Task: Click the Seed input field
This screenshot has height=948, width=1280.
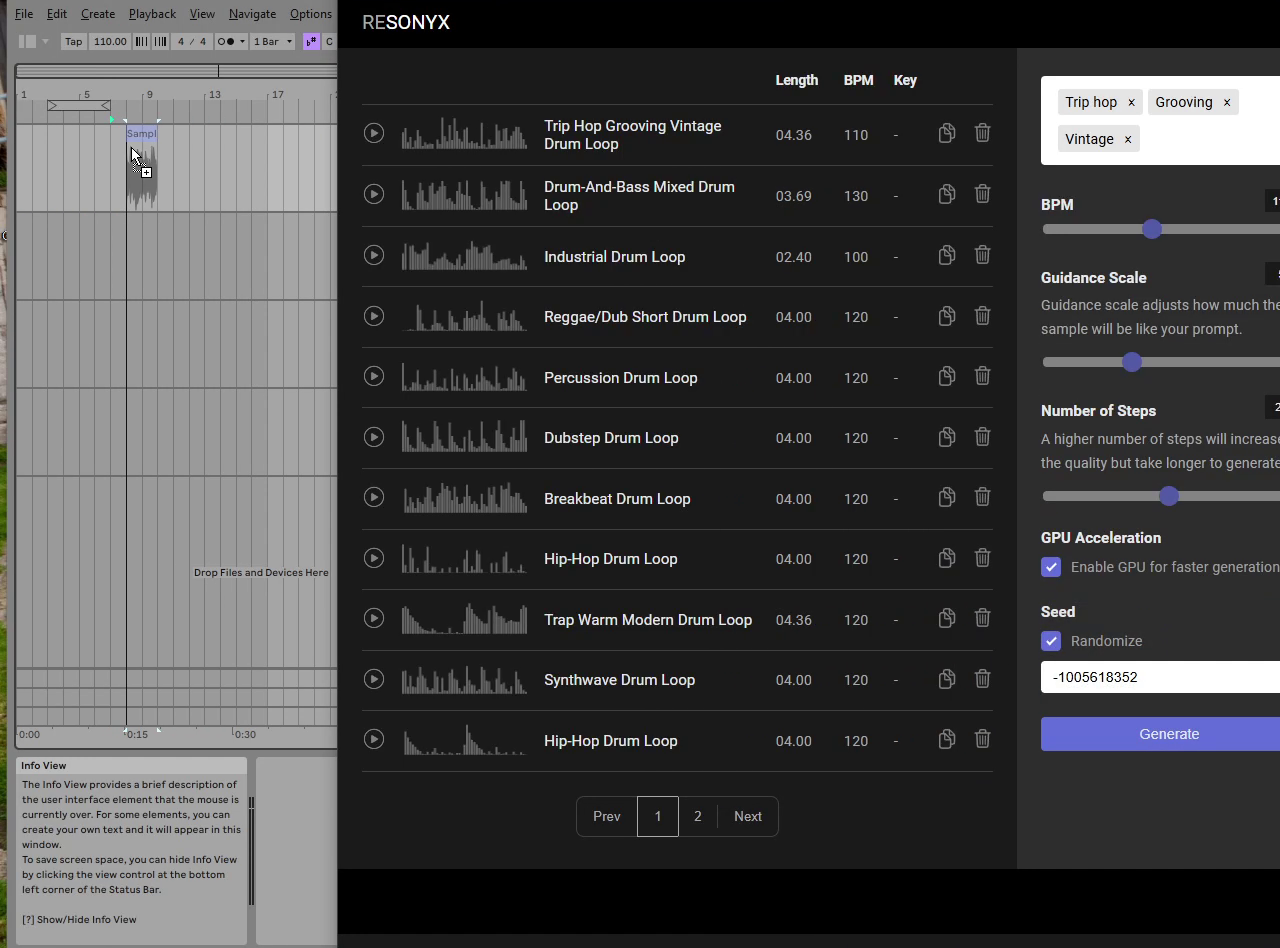Action: (x=1160, y=677)
